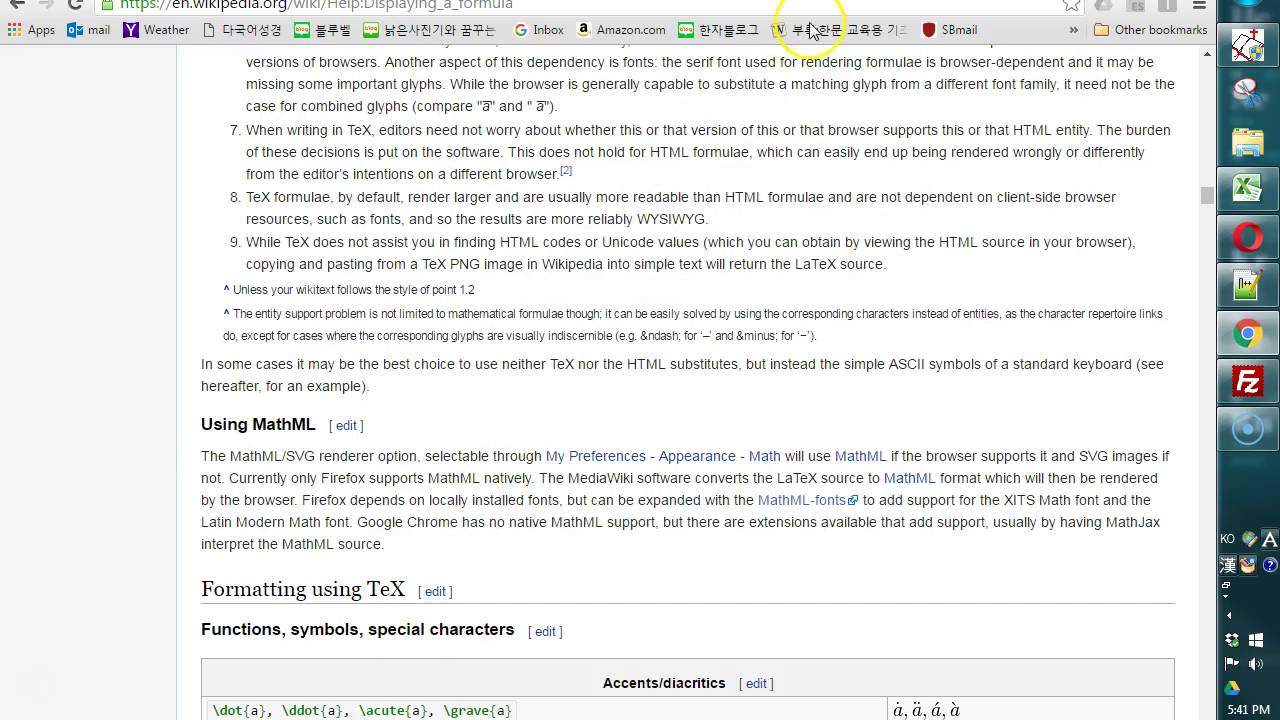Viewport: 1280px width, 720px height.
Task: Open the volume control speaker icon
Action: click(1256, 664)
